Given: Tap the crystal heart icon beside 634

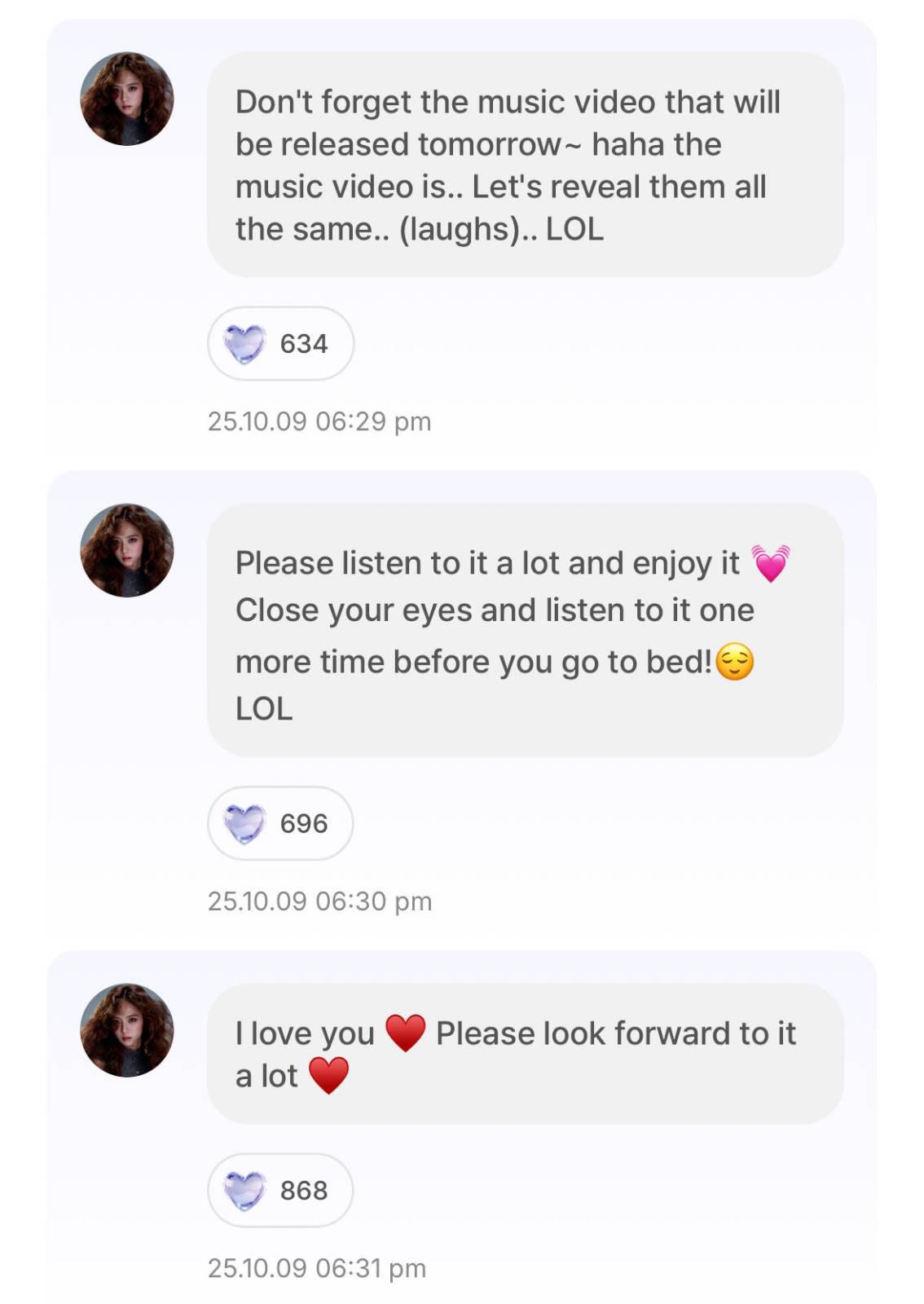Looking at the screenshot, I should click(x=244, y=343).
